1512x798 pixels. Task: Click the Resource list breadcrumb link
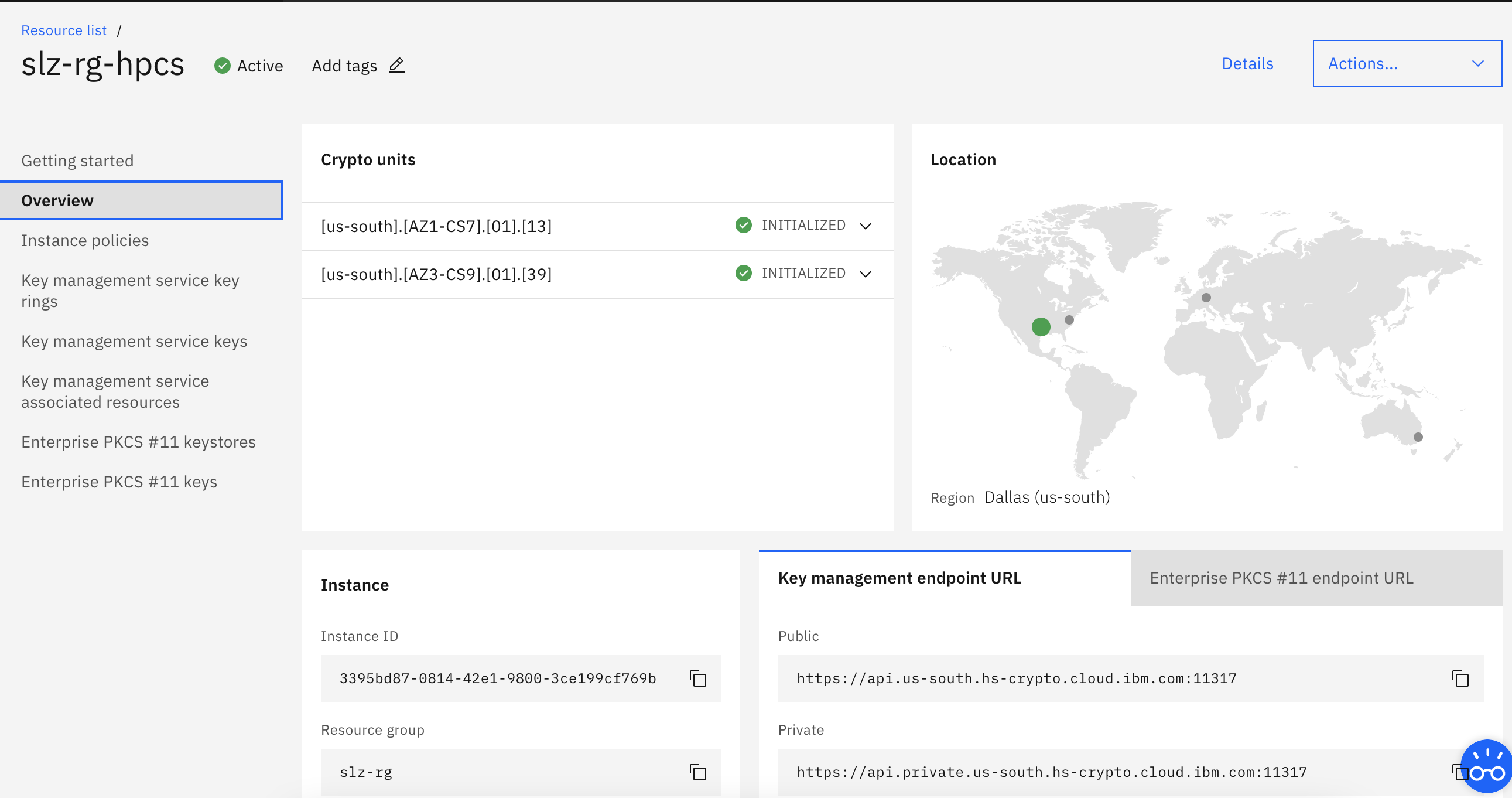point(64,30)
